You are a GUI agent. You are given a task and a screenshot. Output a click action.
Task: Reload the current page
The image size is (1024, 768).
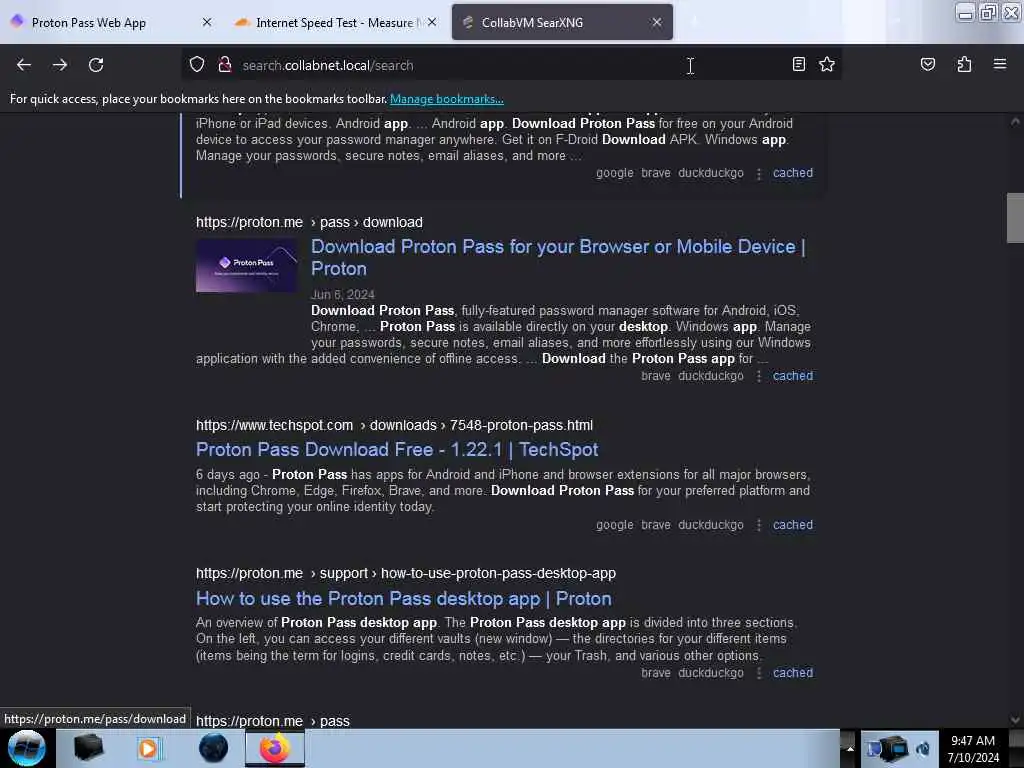point(96,65)
